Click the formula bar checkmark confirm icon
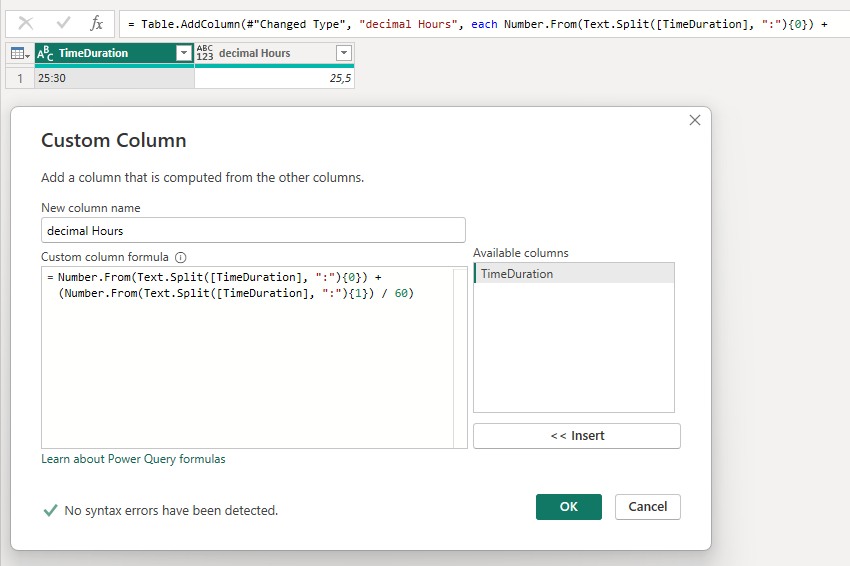 coord(63,23)
